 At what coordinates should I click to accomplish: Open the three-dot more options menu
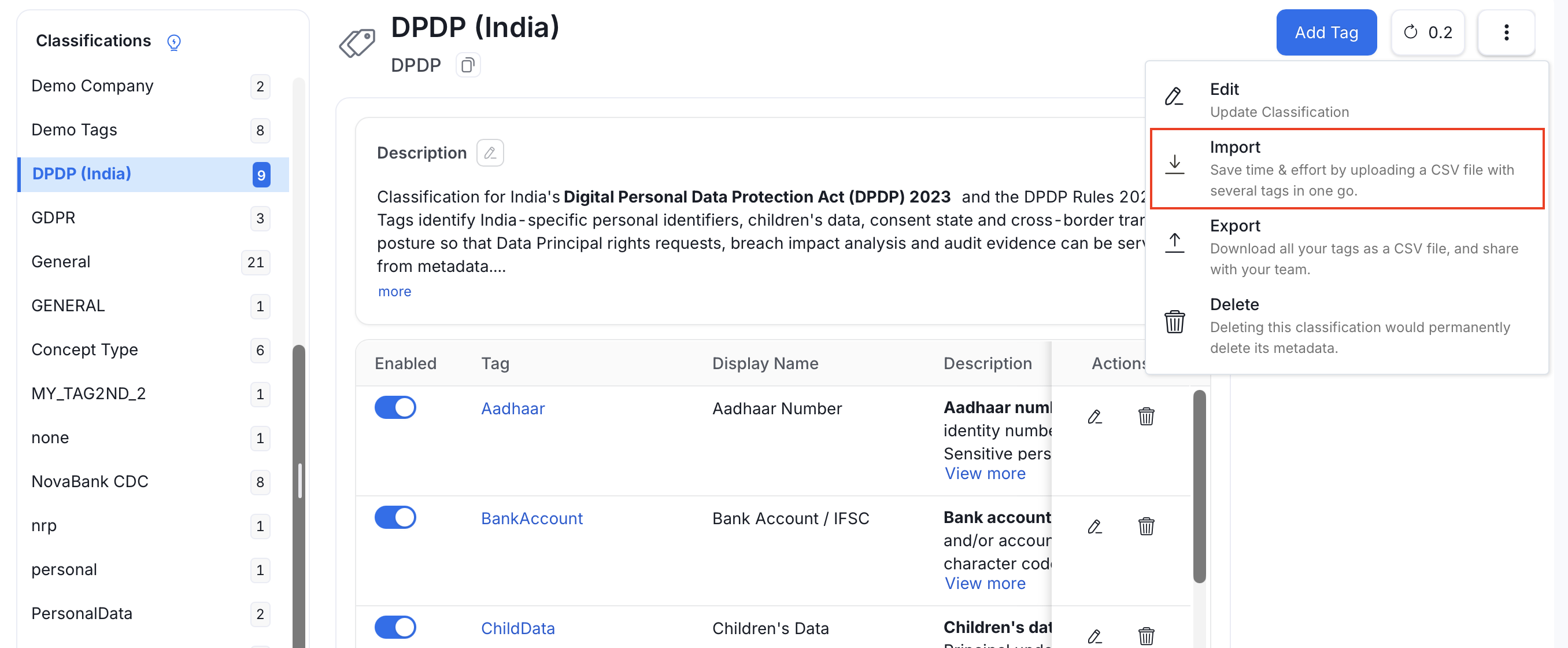1506,32
